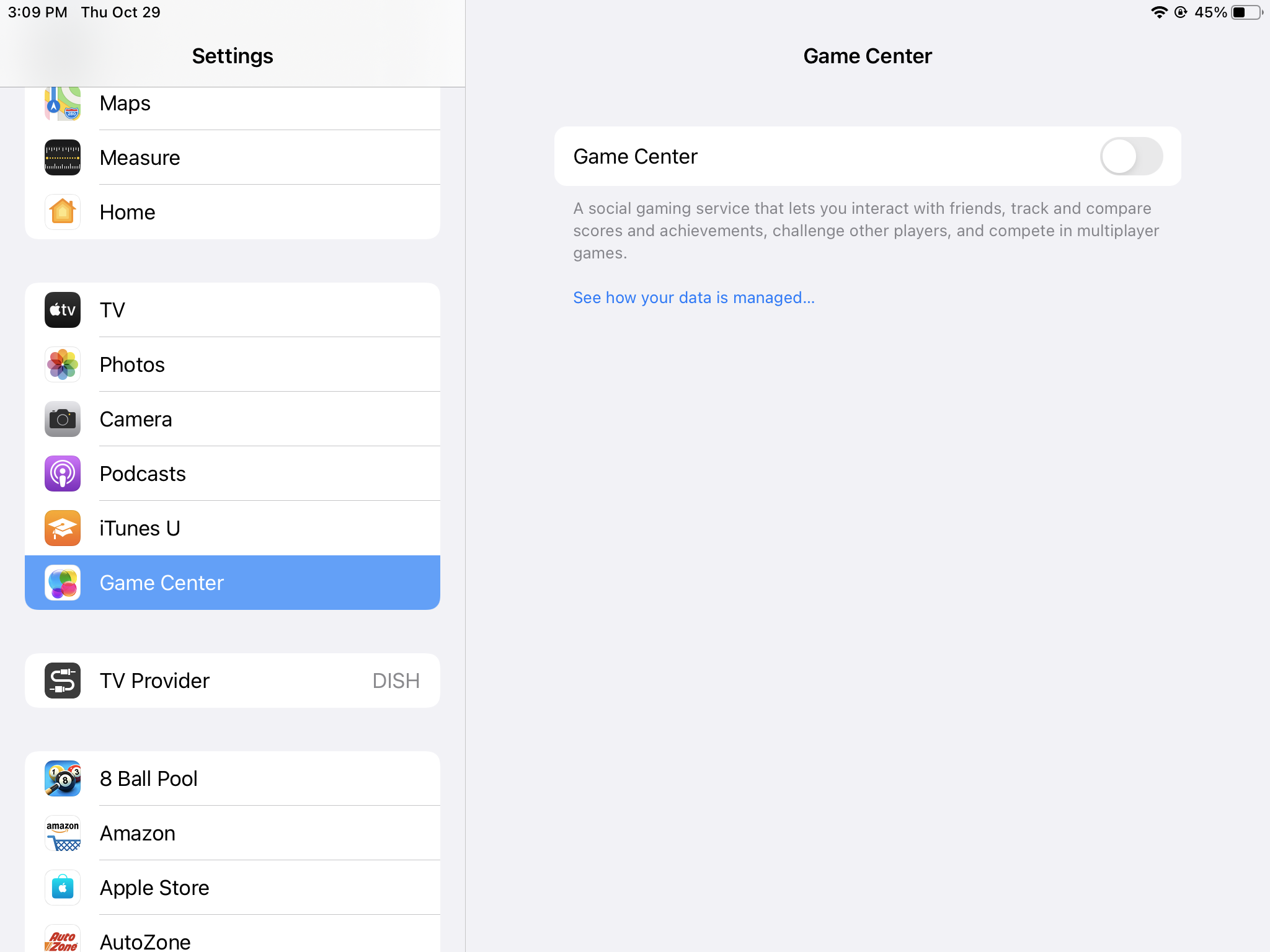Open TV Provider DISH setting

pyautogui.click(x=233, y=681)
